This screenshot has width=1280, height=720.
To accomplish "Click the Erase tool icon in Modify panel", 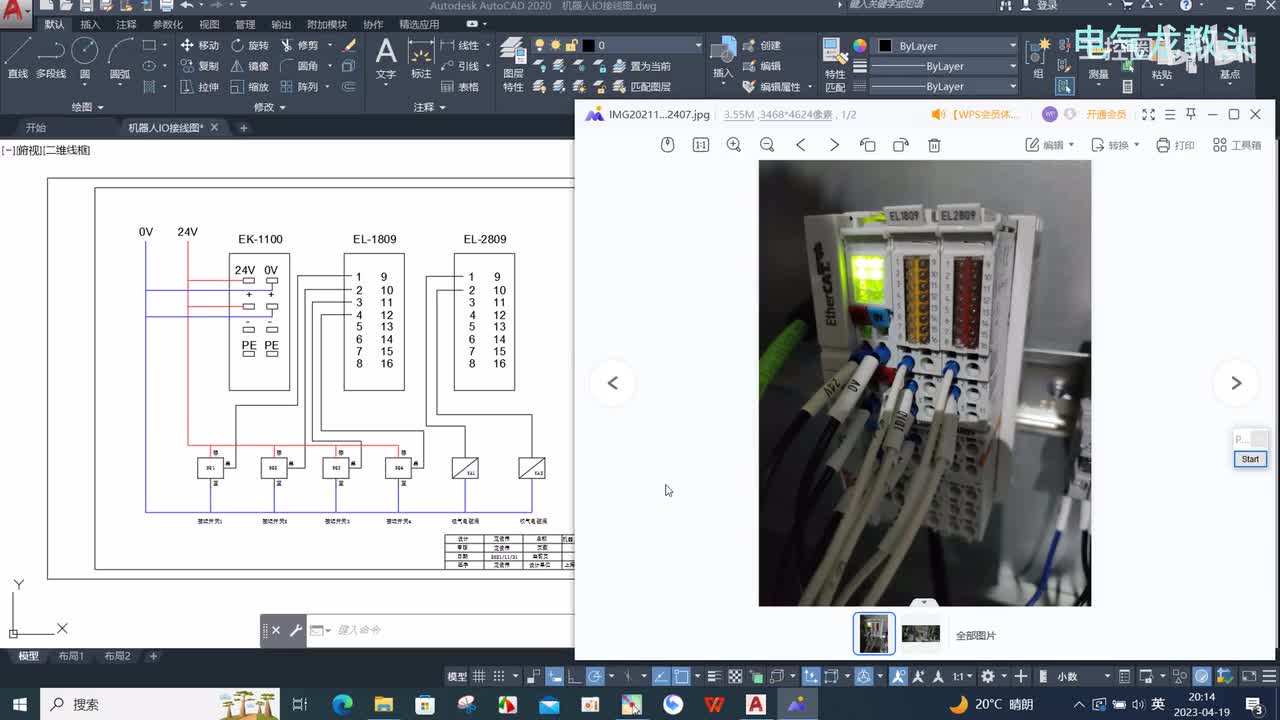I will click(349, 45).
